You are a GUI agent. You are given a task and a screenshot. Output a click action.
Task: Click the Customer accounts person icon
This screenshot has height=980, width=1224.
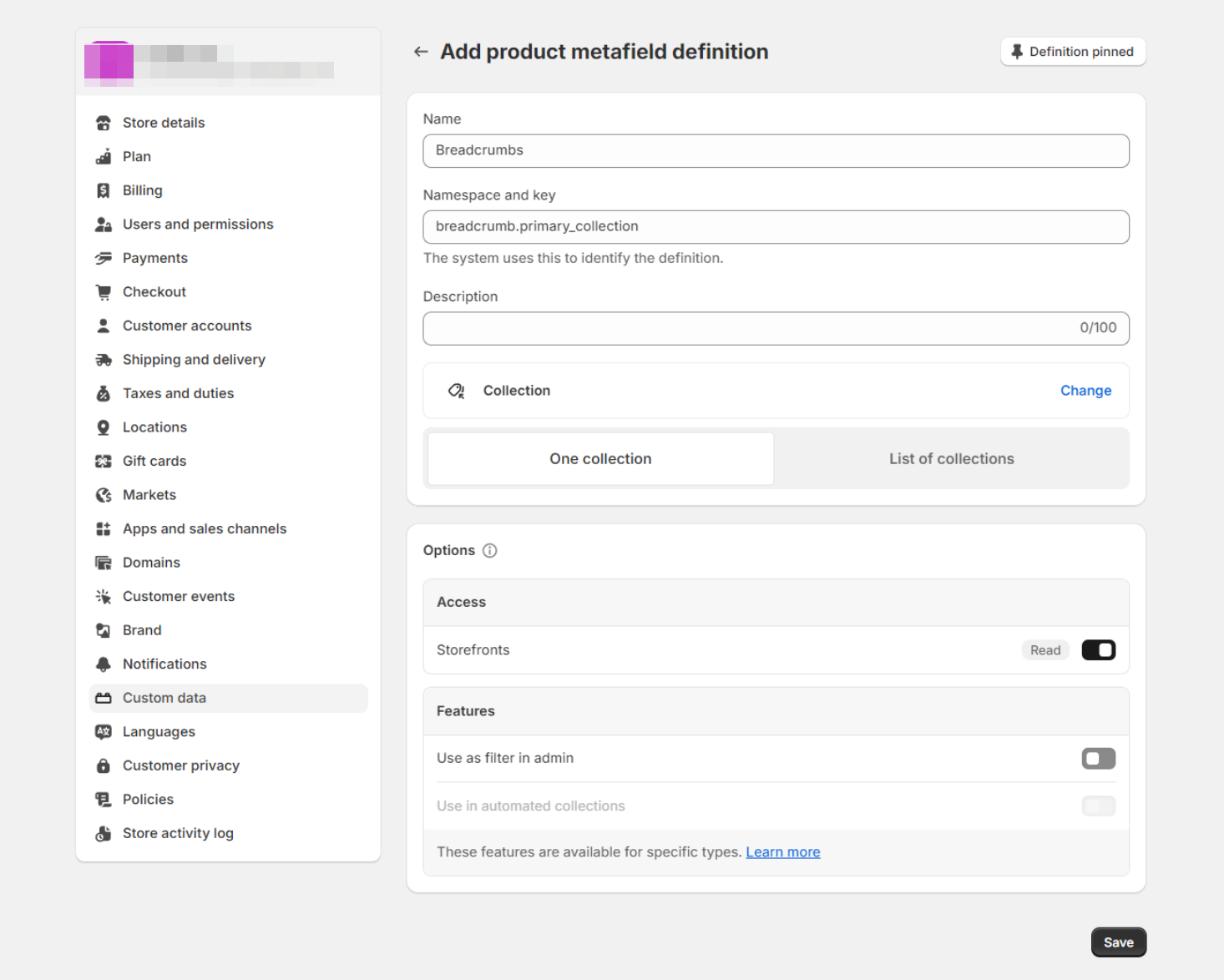point(104,326)
